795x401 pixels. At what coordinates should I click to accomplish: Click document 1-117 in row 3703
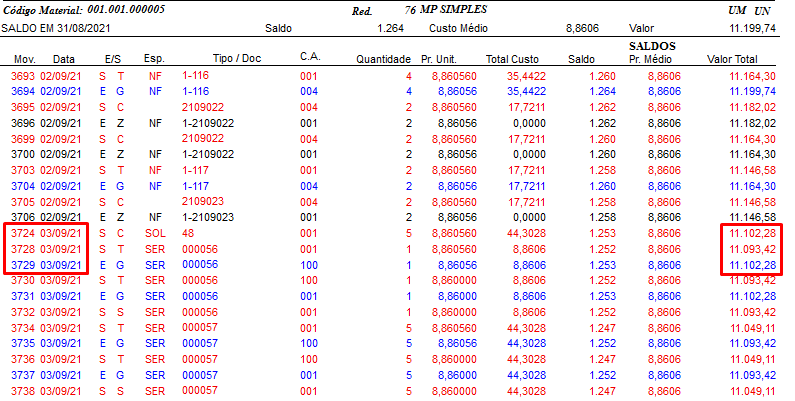coord(196,170)
